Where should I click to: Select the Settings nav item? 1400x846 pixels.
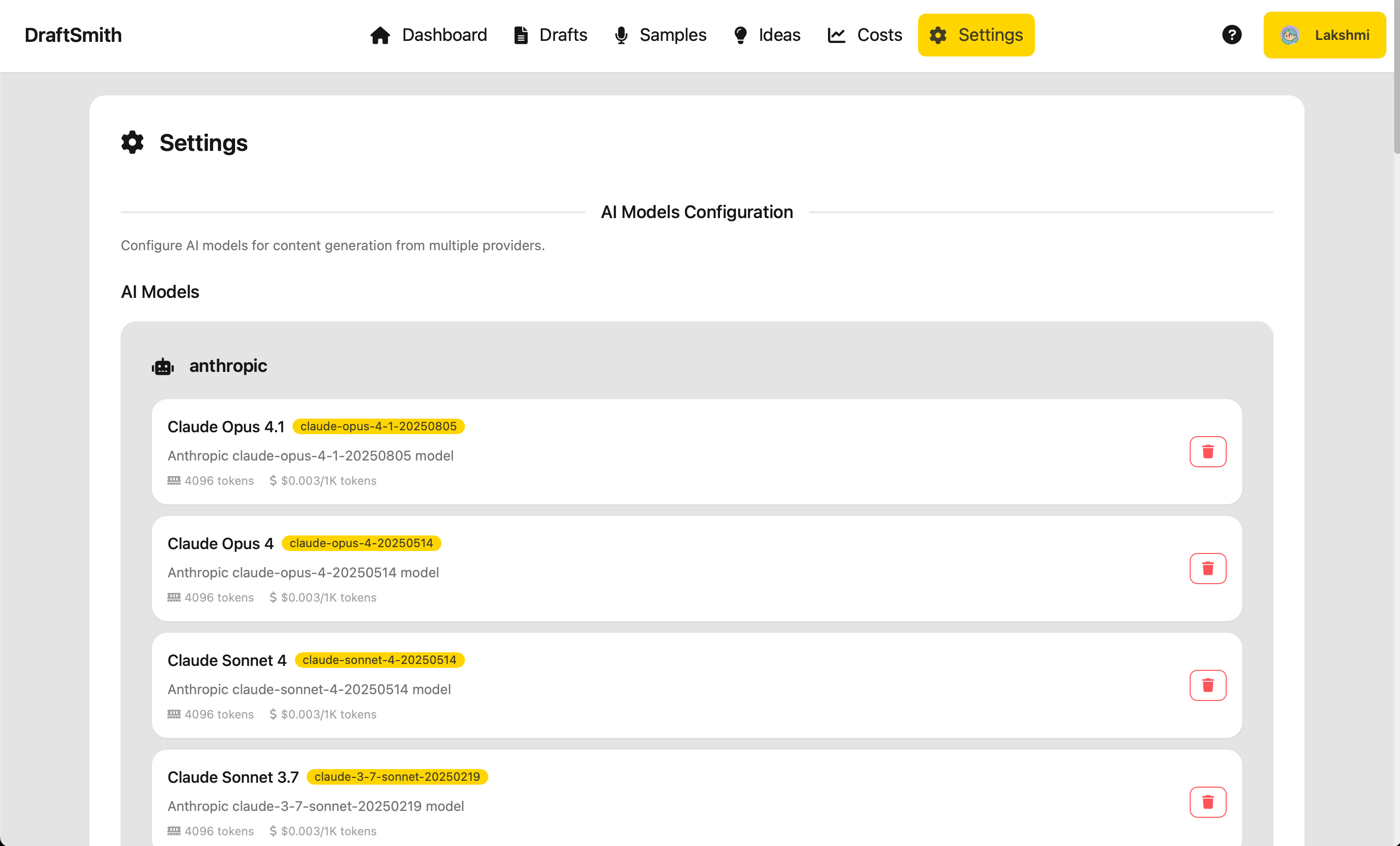[976, 35]
